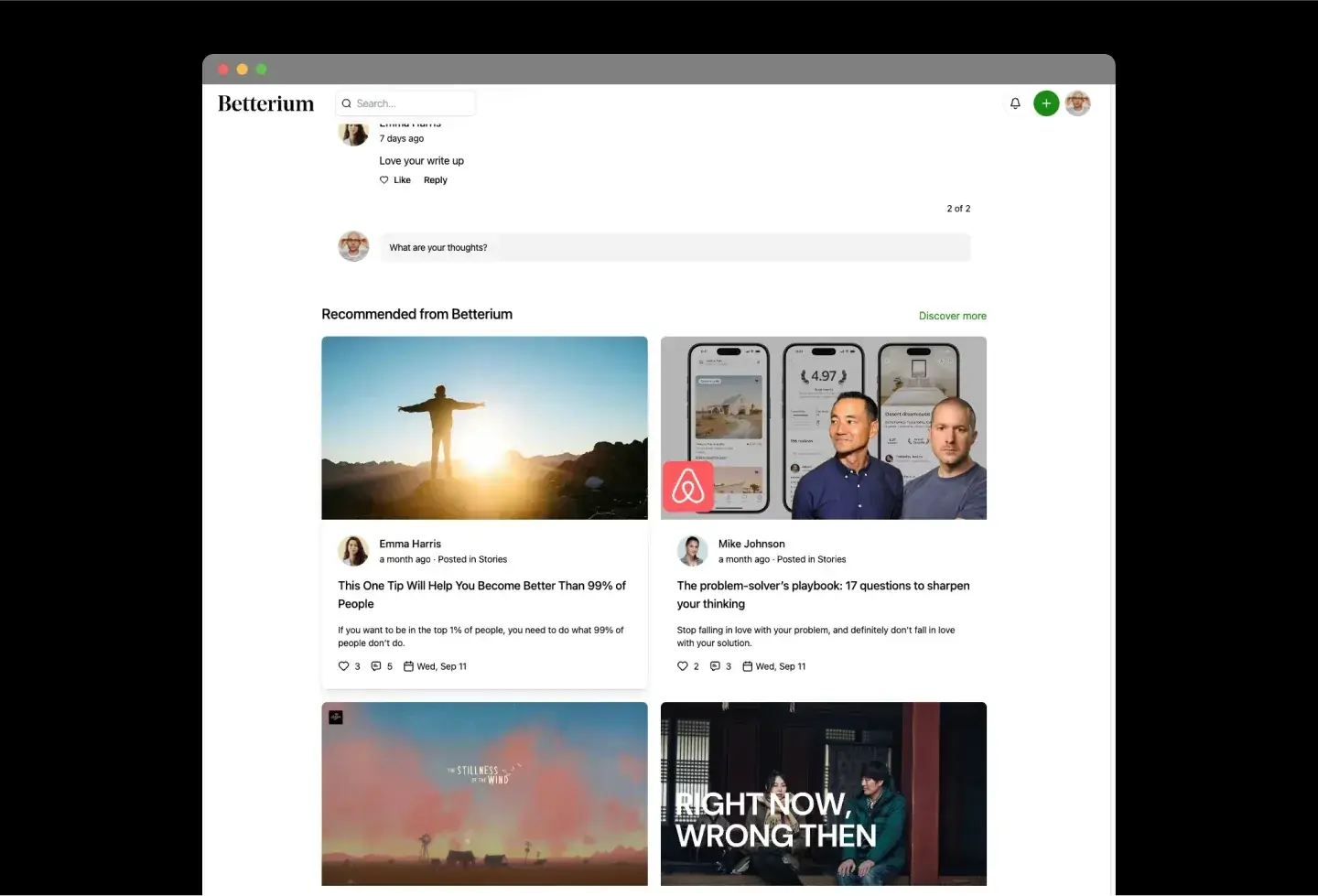Open the Right Now, Wrong Then thumbnail
Screen dimensions: 1318x896
[x=824, y=793]
